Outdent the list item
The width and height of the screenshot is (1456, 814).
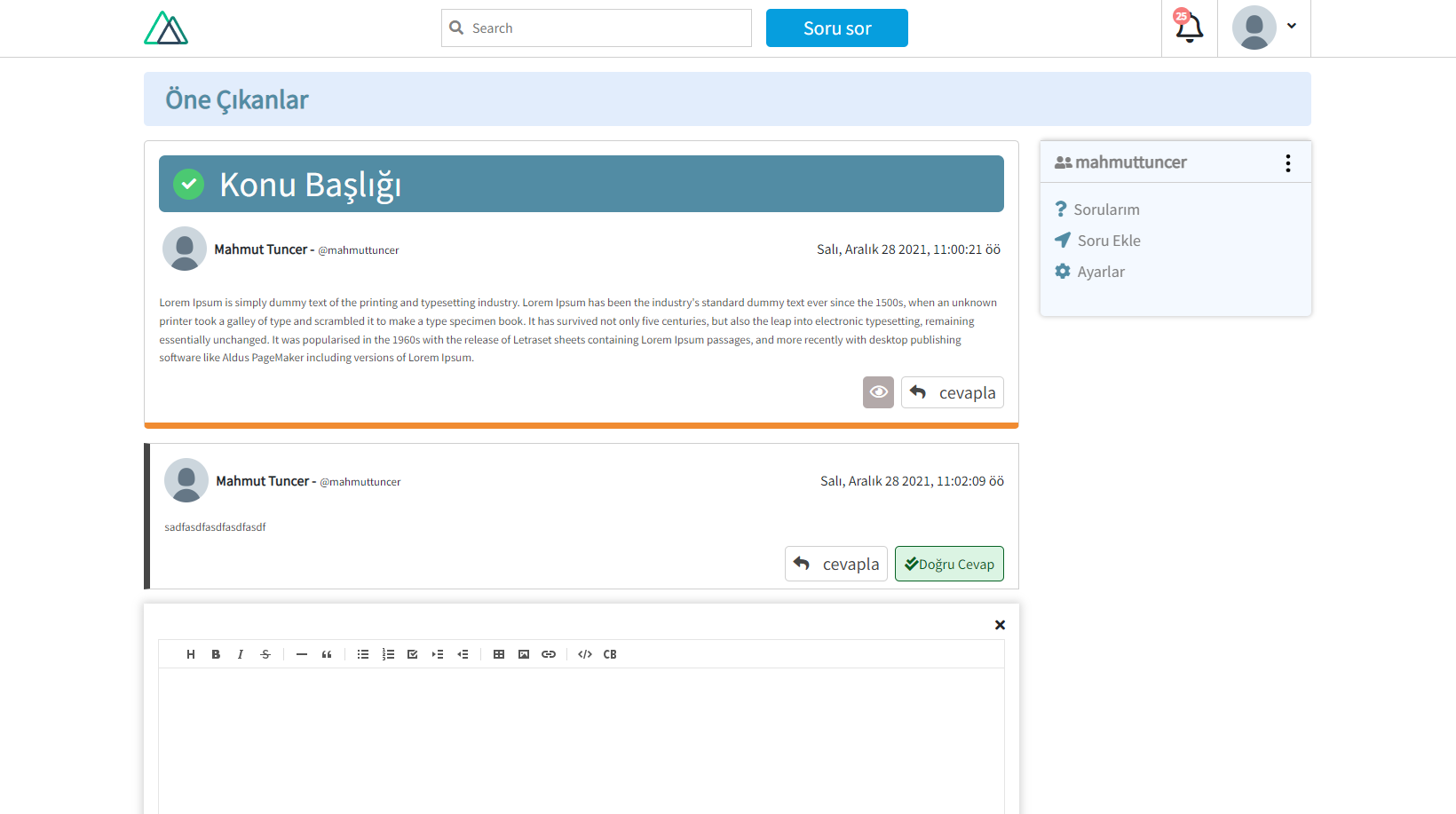click(x=463, y=654)
